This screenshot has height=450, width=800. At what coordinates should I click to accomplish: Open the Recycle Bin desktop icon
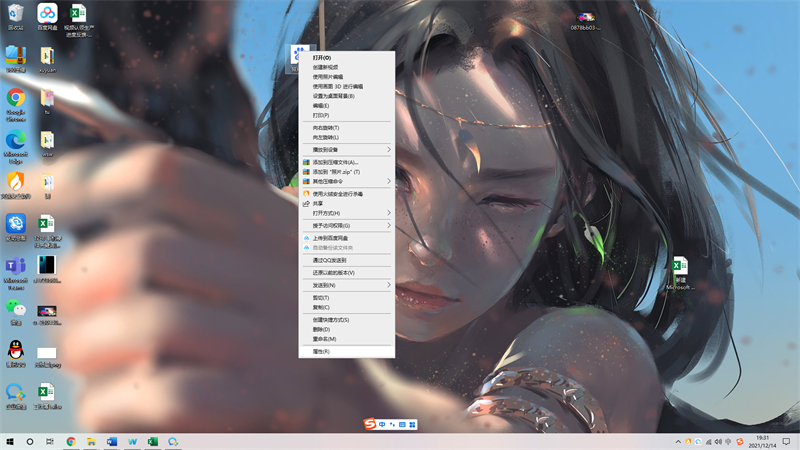15,17
